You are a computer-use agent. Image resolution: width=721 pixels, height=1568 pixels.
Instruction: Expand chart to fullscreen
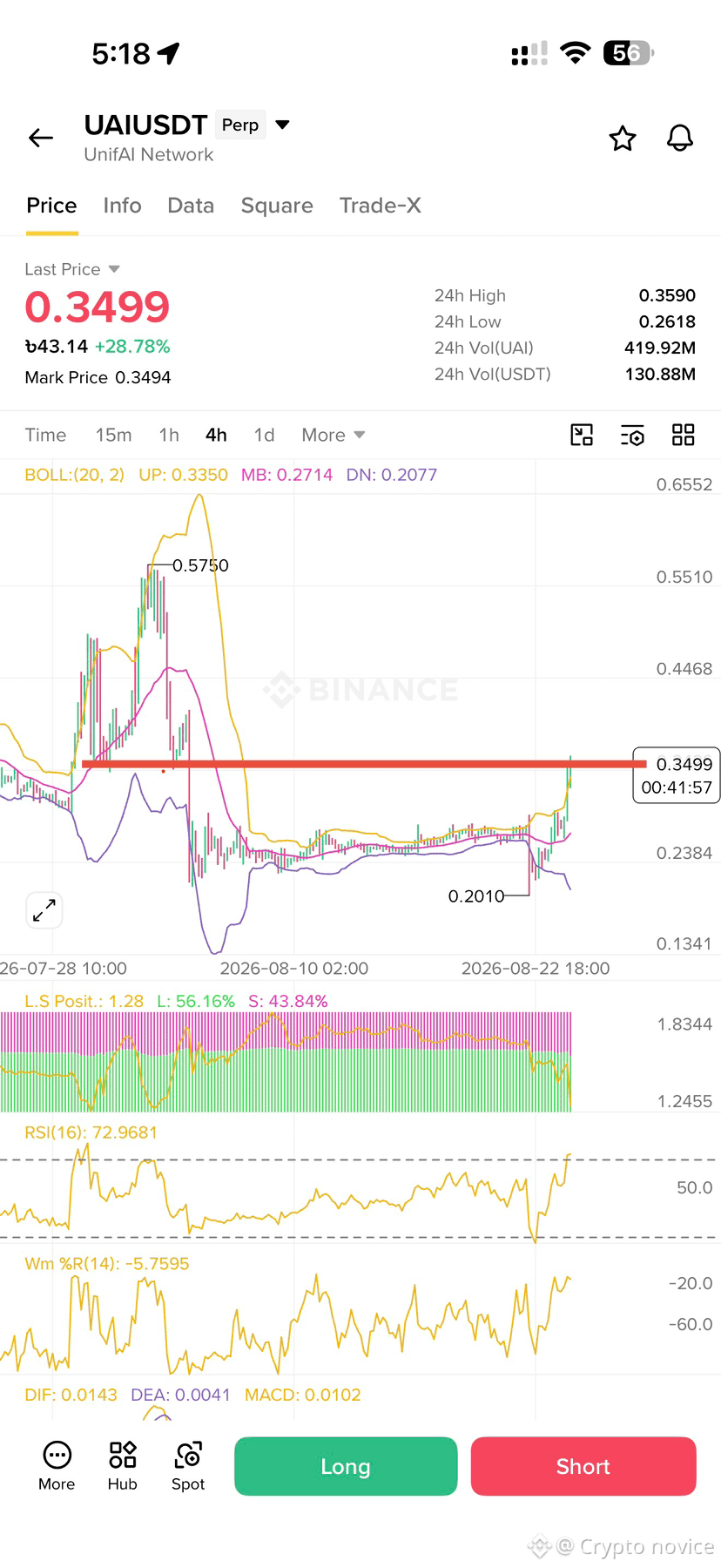(44, 910)
